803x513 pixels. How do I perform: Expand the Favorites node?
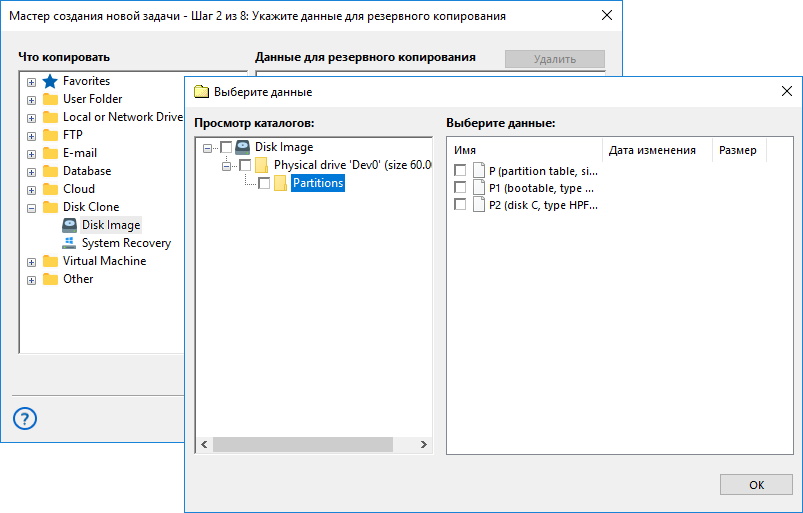(x=31, y=82)
